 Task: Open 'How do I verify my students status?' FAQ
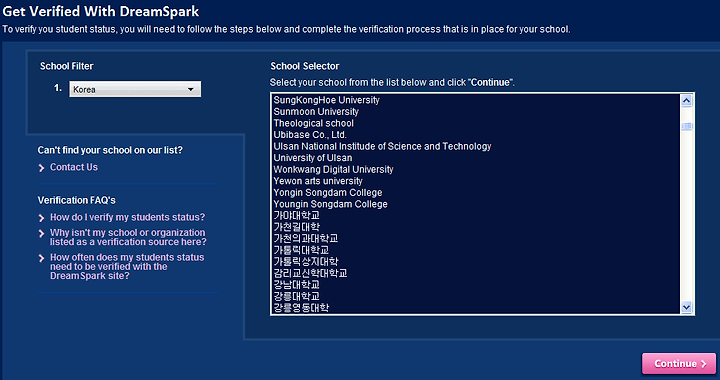point(128,217)
